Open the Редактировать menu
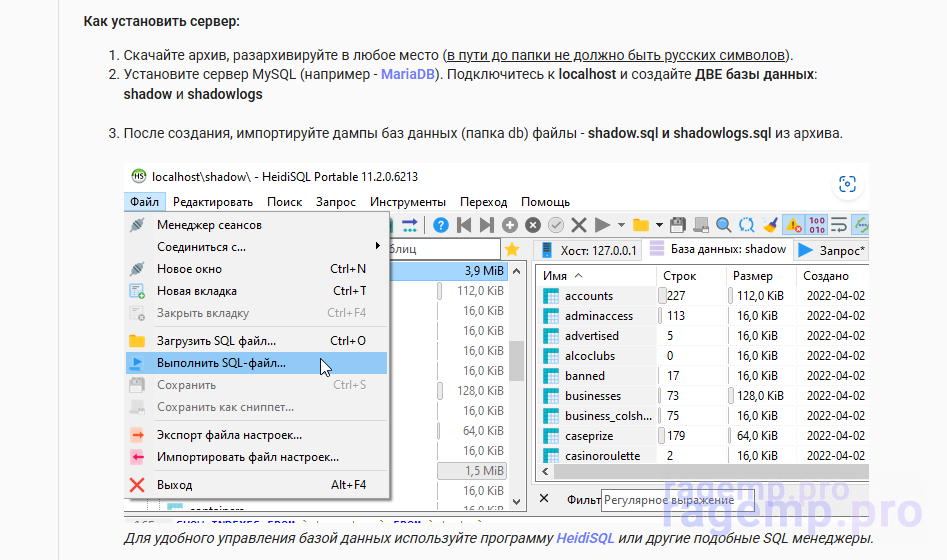 pyautogui.click(x=213, y=202)
